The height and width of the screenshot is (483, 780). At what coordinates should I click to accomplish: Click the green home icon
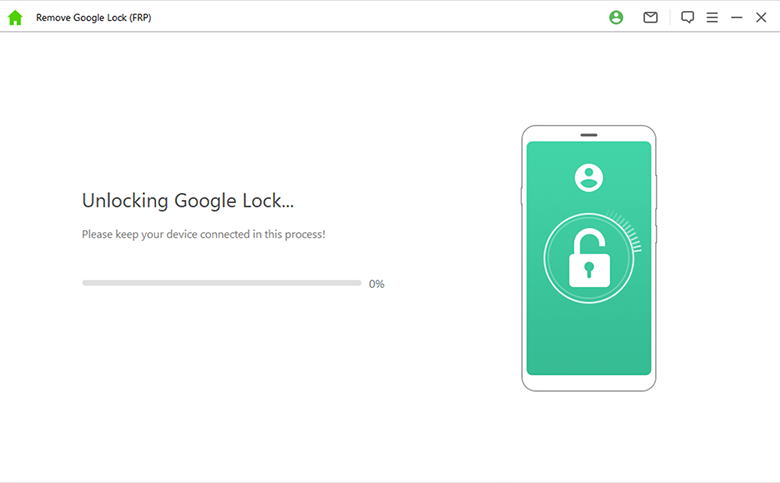[x=15, y=18]
